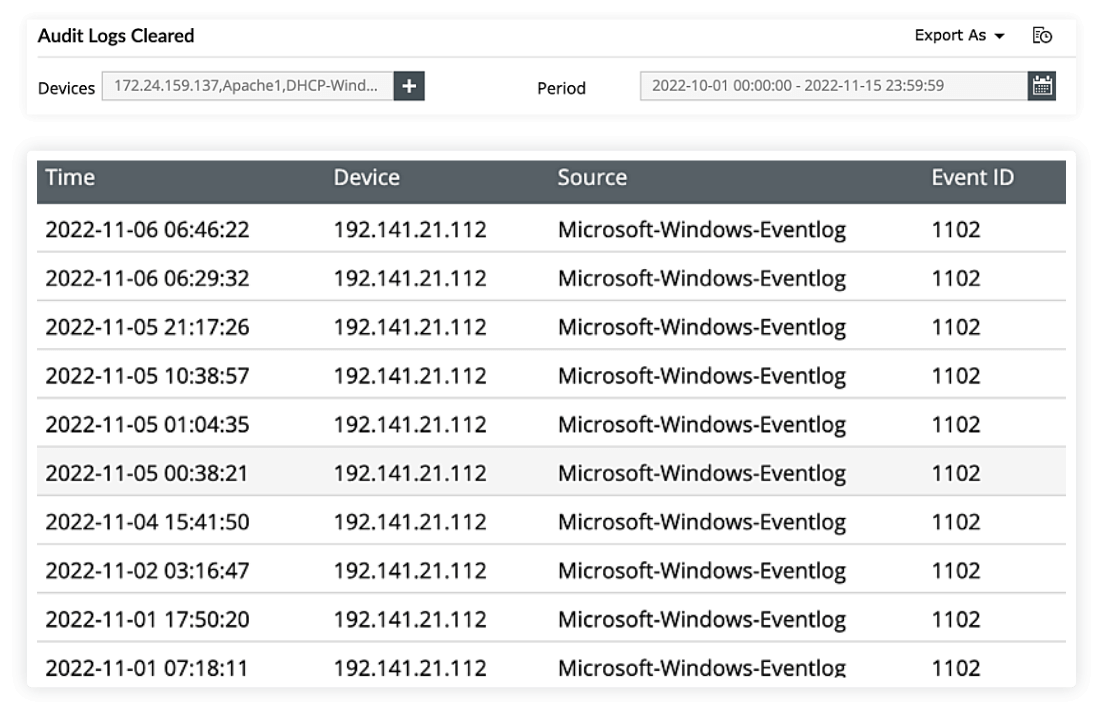Screen dimensions: 1103x715
Task: Sort the table by Event ID column
Action: (971, 177)
